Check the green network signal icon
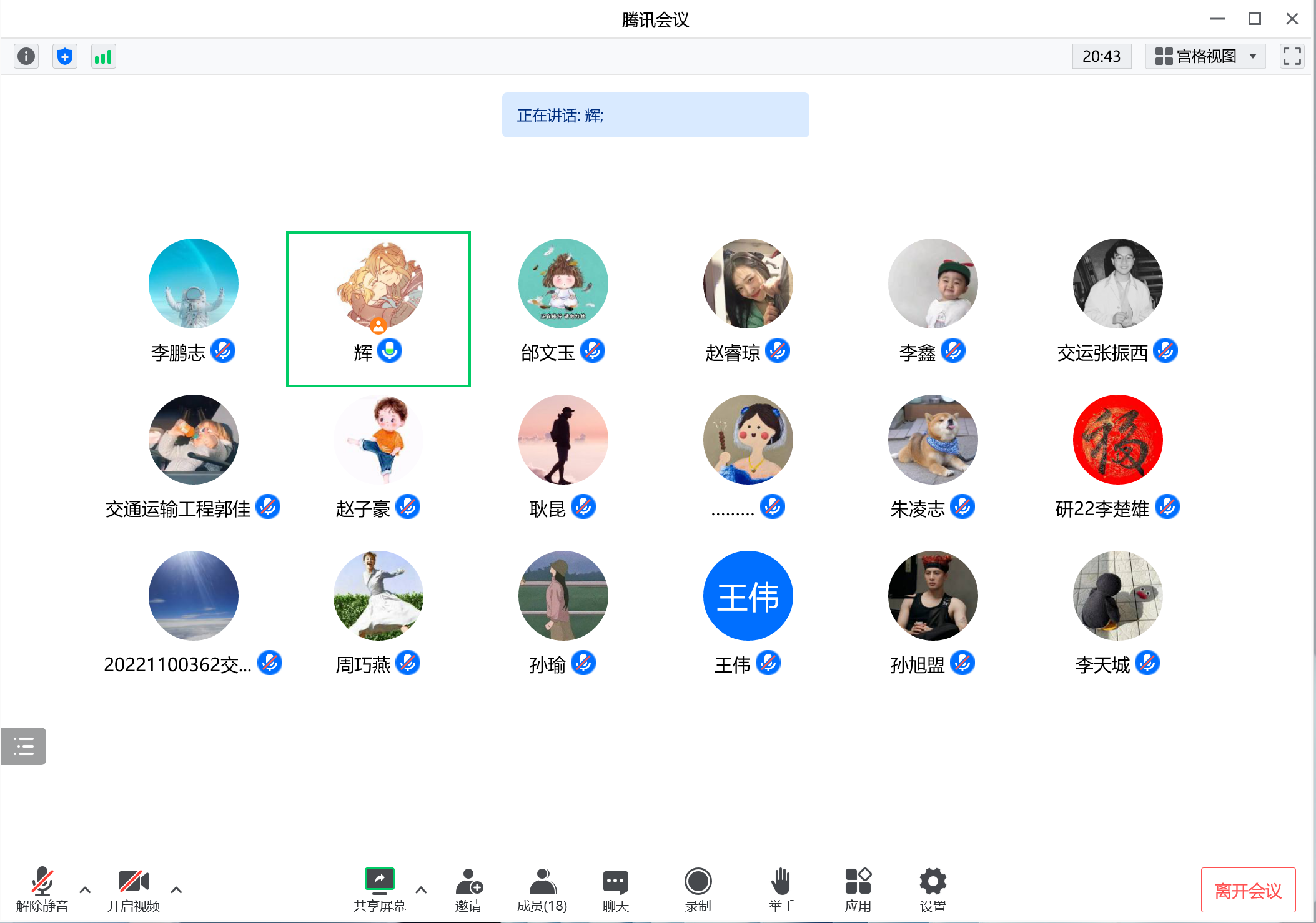 click(x=103, y=57)
